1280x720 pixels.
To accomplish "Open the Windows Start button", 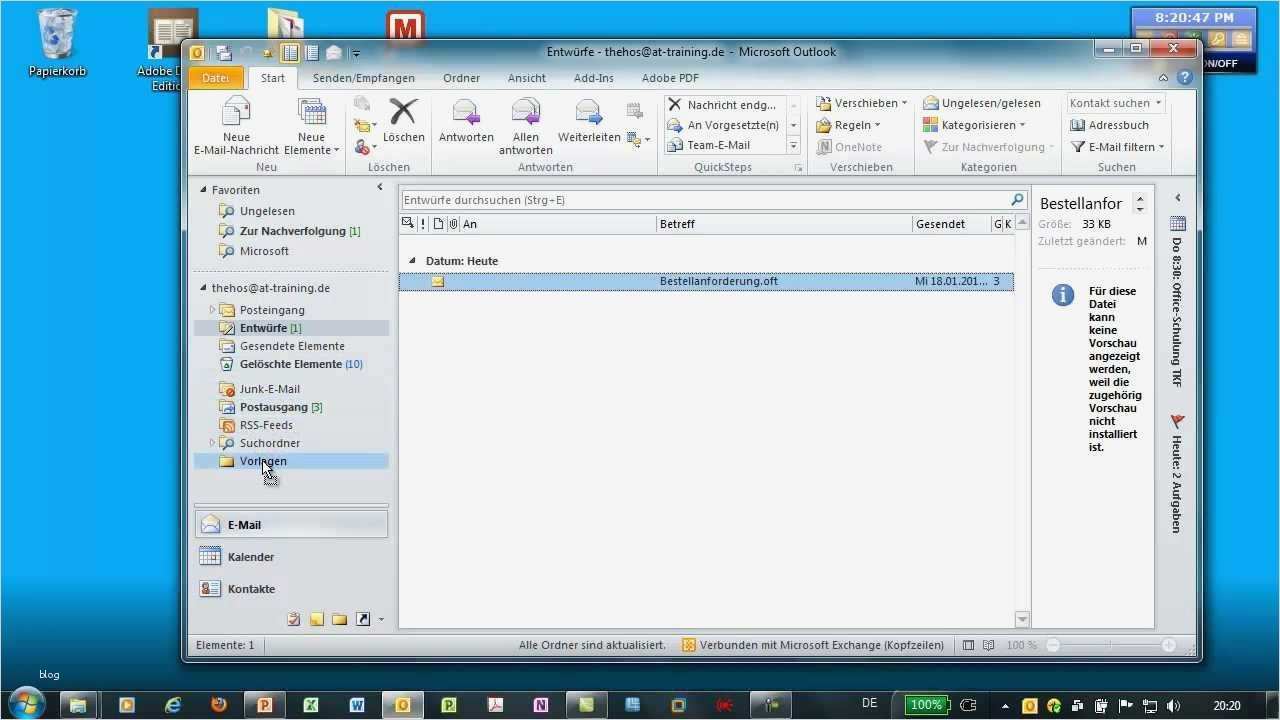I will pyautogui.click(x=25, y=704).
